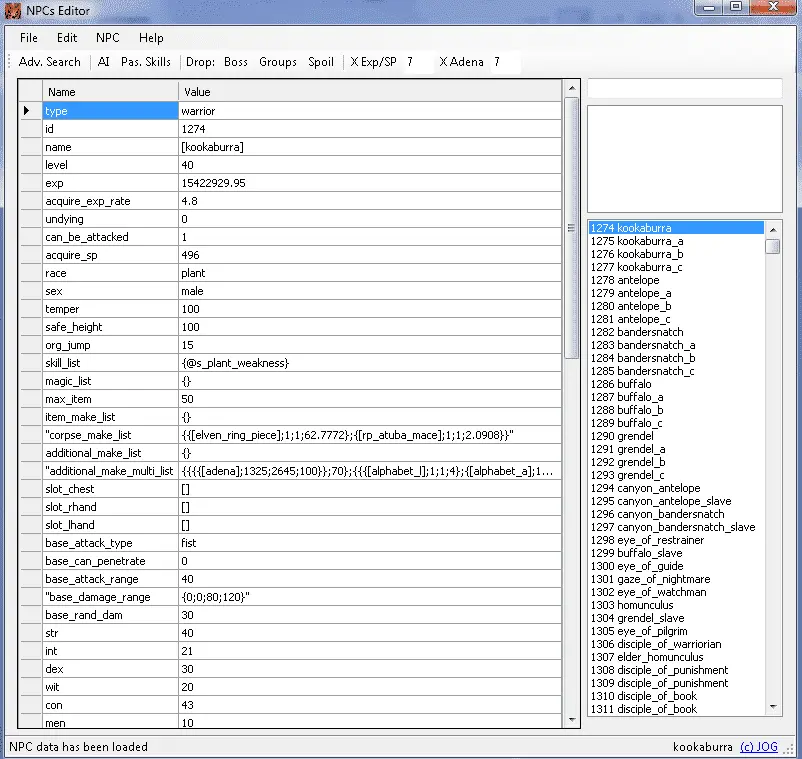The width and height of the screenshot is (802, 759).
Task: Click the search box above NPC list
Action: [x=684, y=89]
